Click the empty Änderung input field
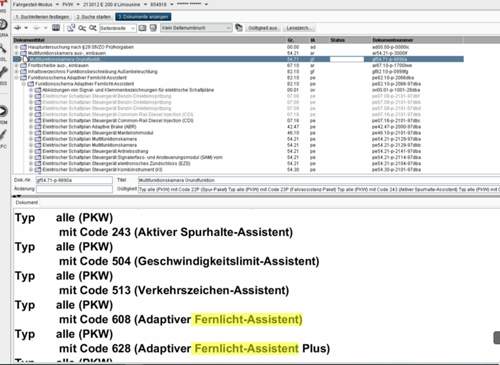Image resolution: width=500 pixels, height=365 pixels. click(x=74, y=189)
